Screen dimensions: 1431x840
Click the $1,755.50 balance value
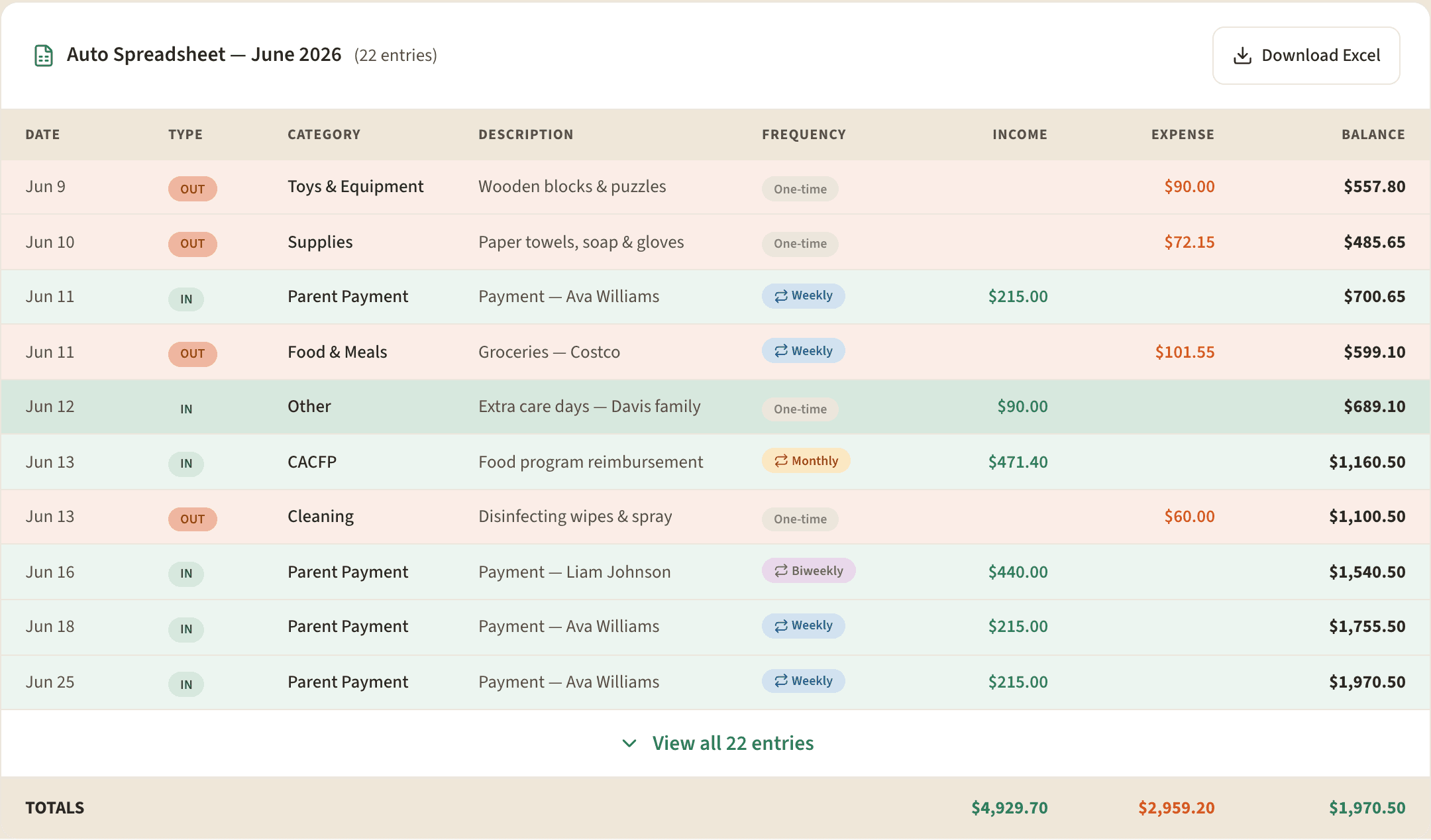point(1367,627)
